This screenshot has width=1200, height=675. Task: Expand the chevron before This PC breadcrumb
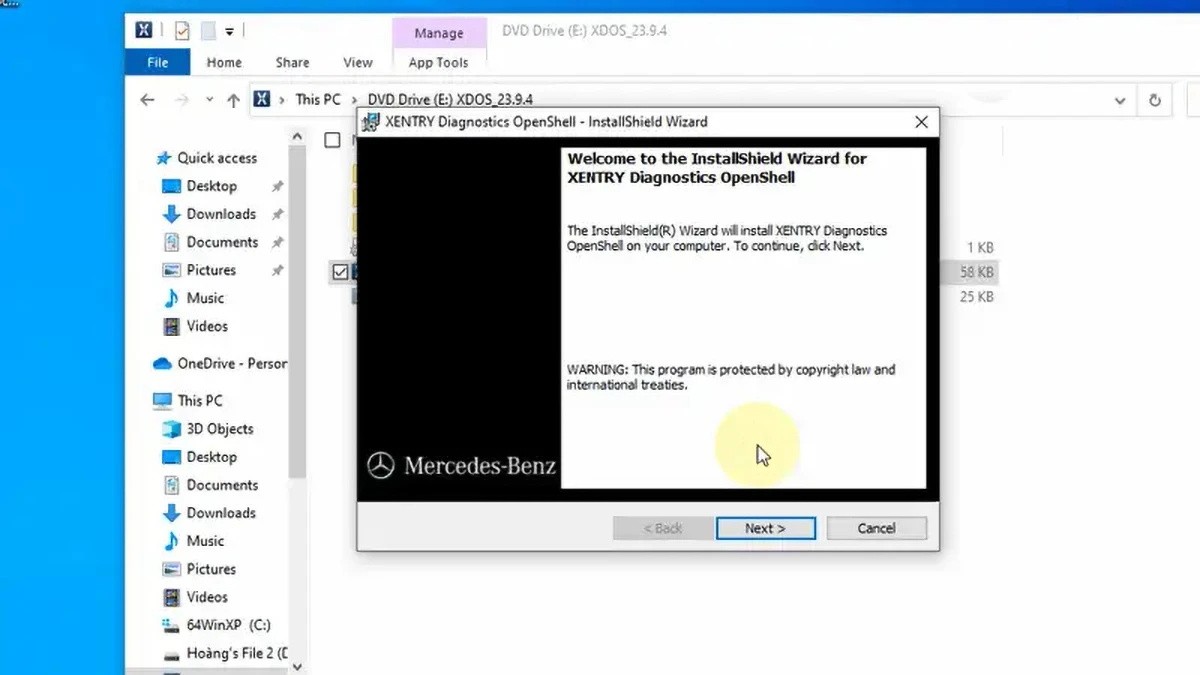click(283, 100)
